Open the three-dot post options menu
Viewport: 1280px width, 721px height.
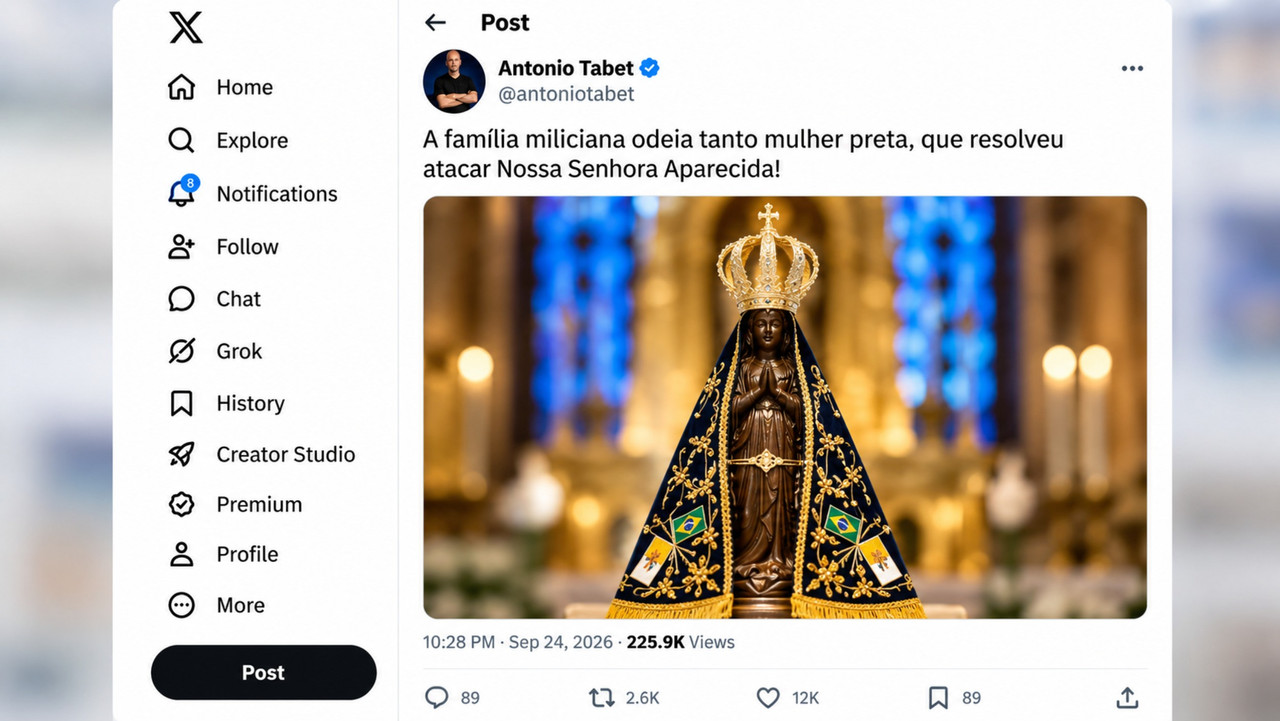1132,68
